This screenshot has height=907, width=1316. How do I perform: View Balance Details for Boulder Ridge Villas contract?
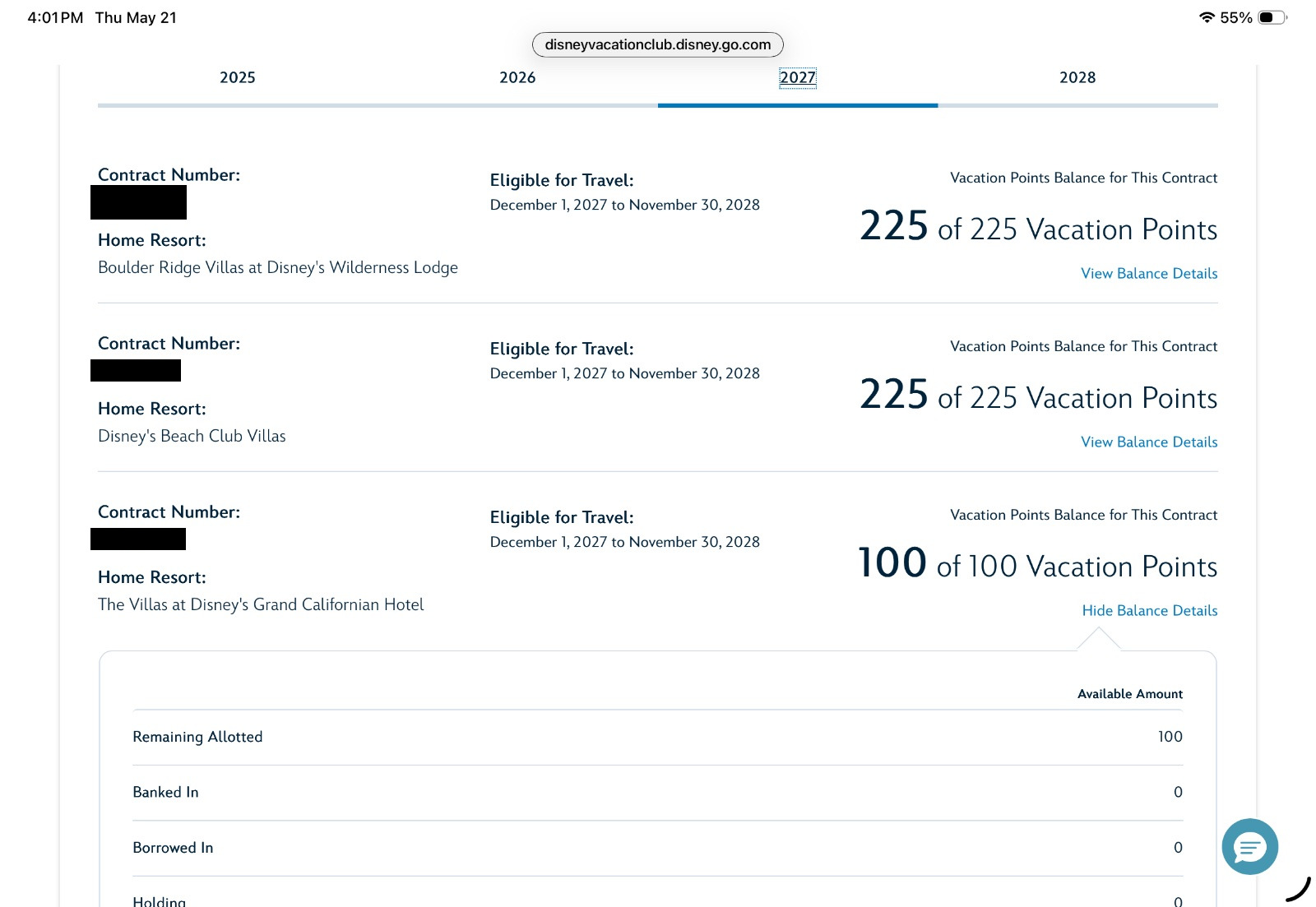click(x=1149, y=273)
